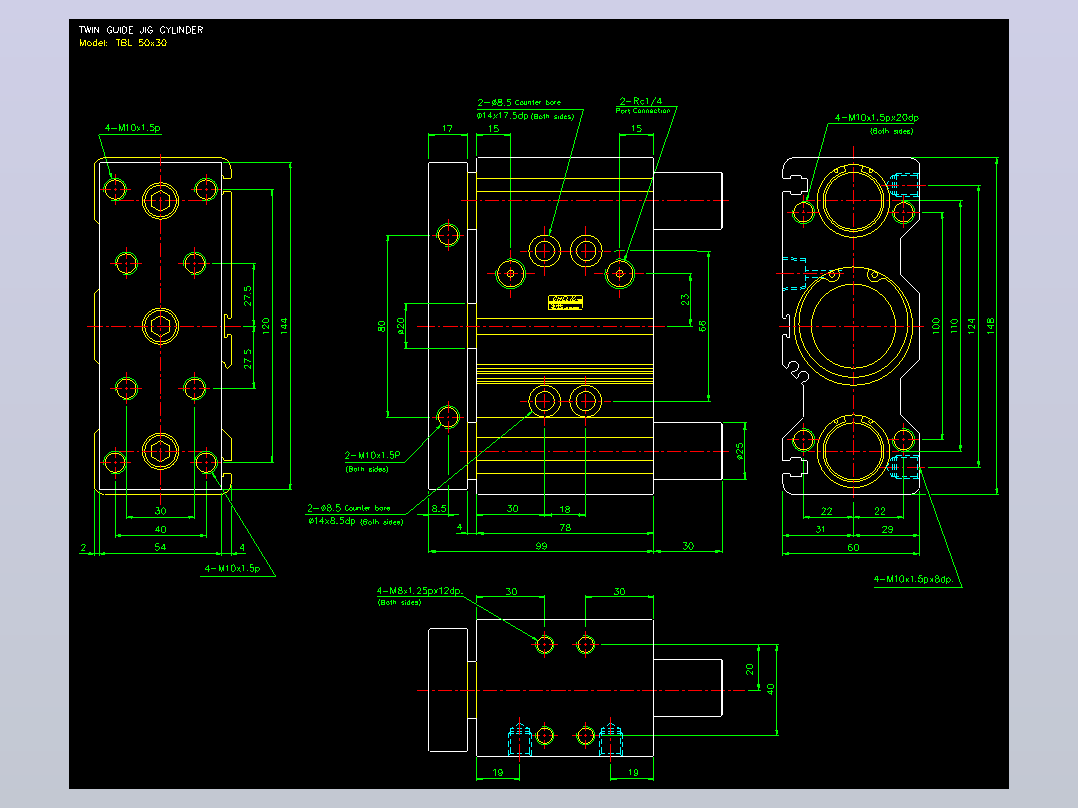Pick the "31" dimension value
The image size is (1078, 808).
click(x=820, y=529)
